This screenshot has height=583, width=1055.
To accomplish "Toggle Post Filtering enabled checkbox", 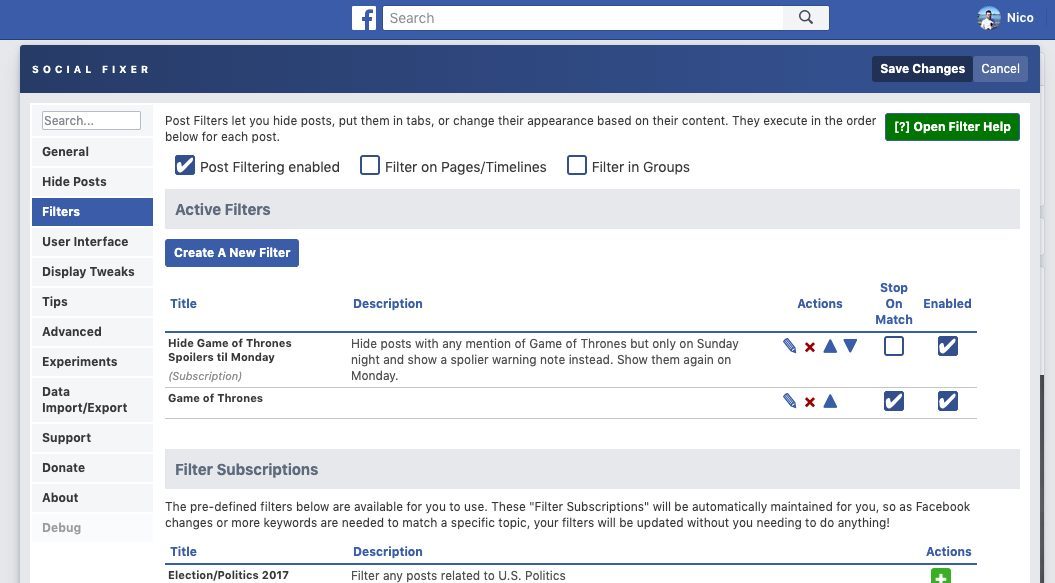I will tap(184, 166).
